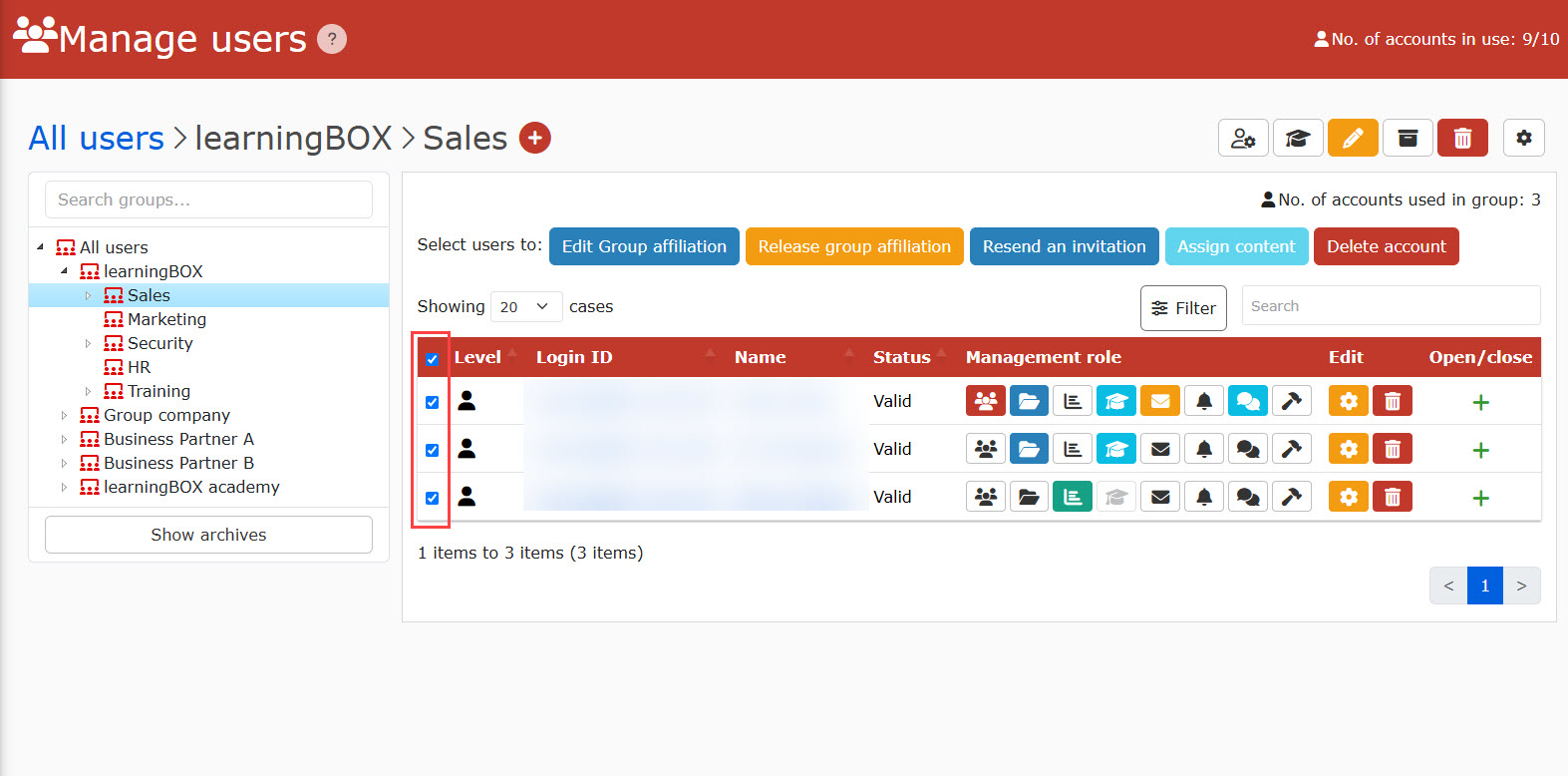Open the gear settings icon at top right
The image size is (1568, 776).
click(1523, 138)
